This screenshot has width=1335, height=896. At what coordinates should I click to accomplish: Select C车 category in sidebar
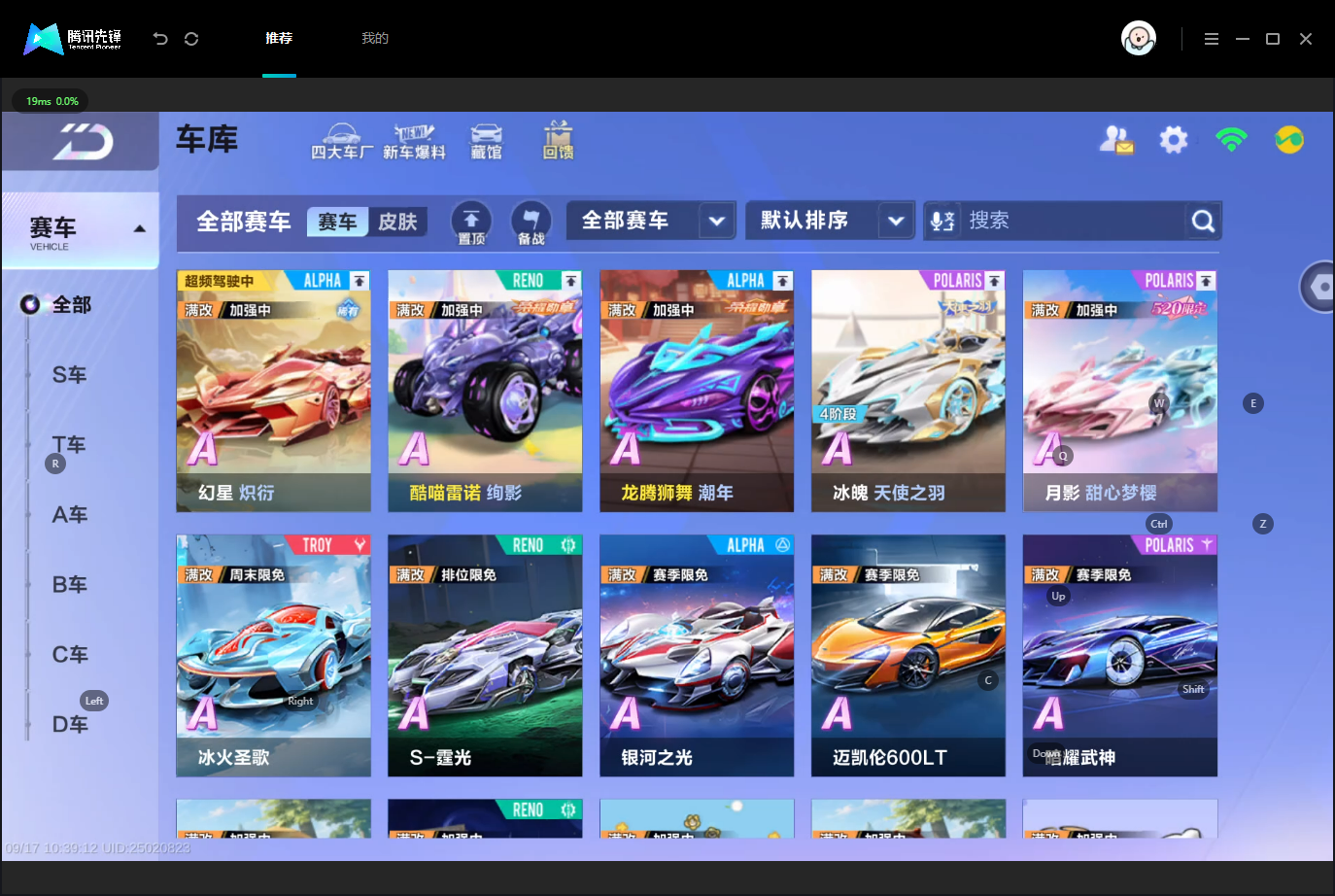click(70, 655)
